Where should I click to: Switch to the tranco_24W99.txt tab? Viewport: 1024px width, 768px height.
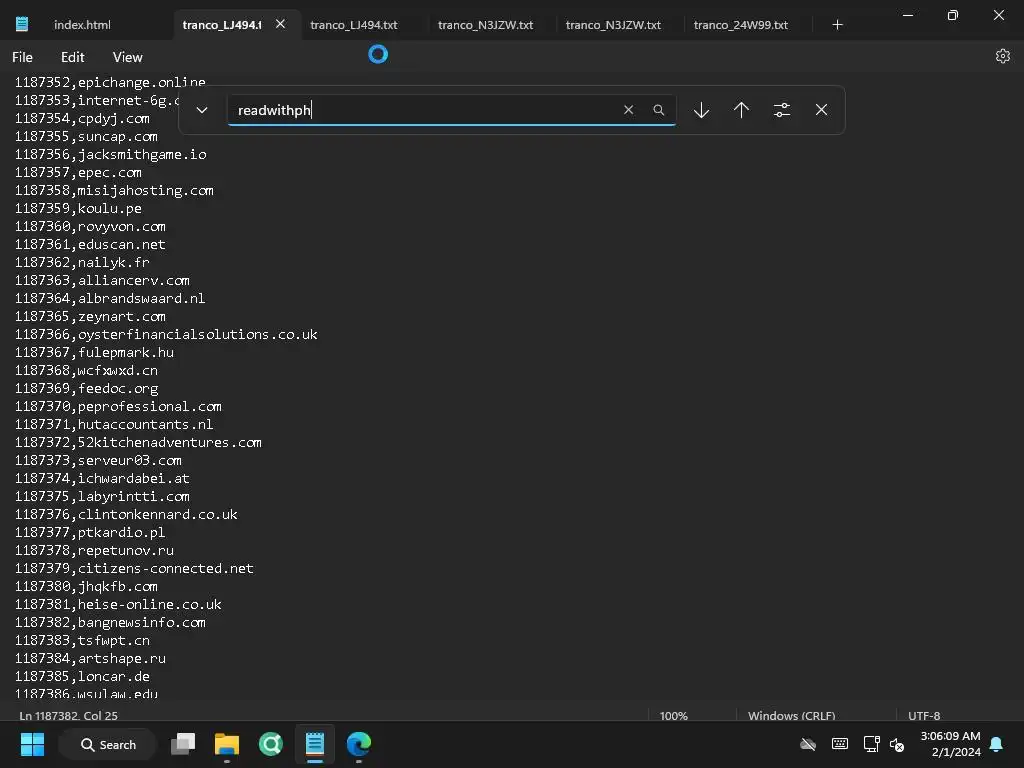coord(741,25)
